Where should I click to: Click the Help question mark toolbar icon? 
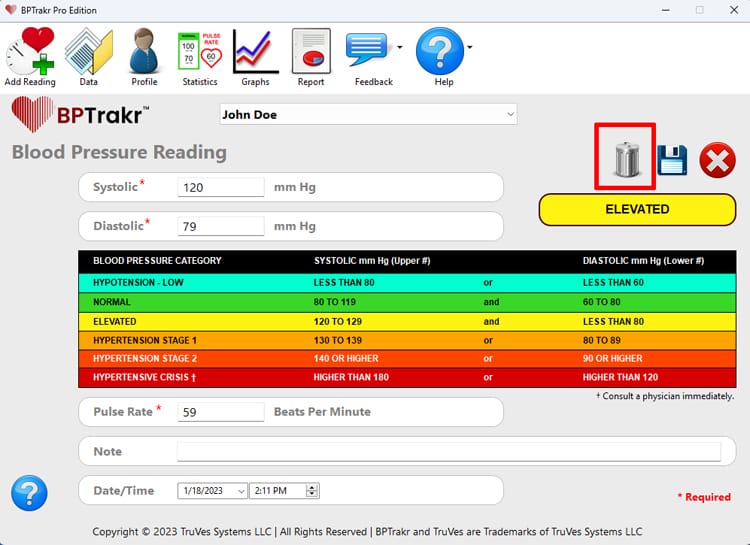pyautogui.click(x=439, y=52)
